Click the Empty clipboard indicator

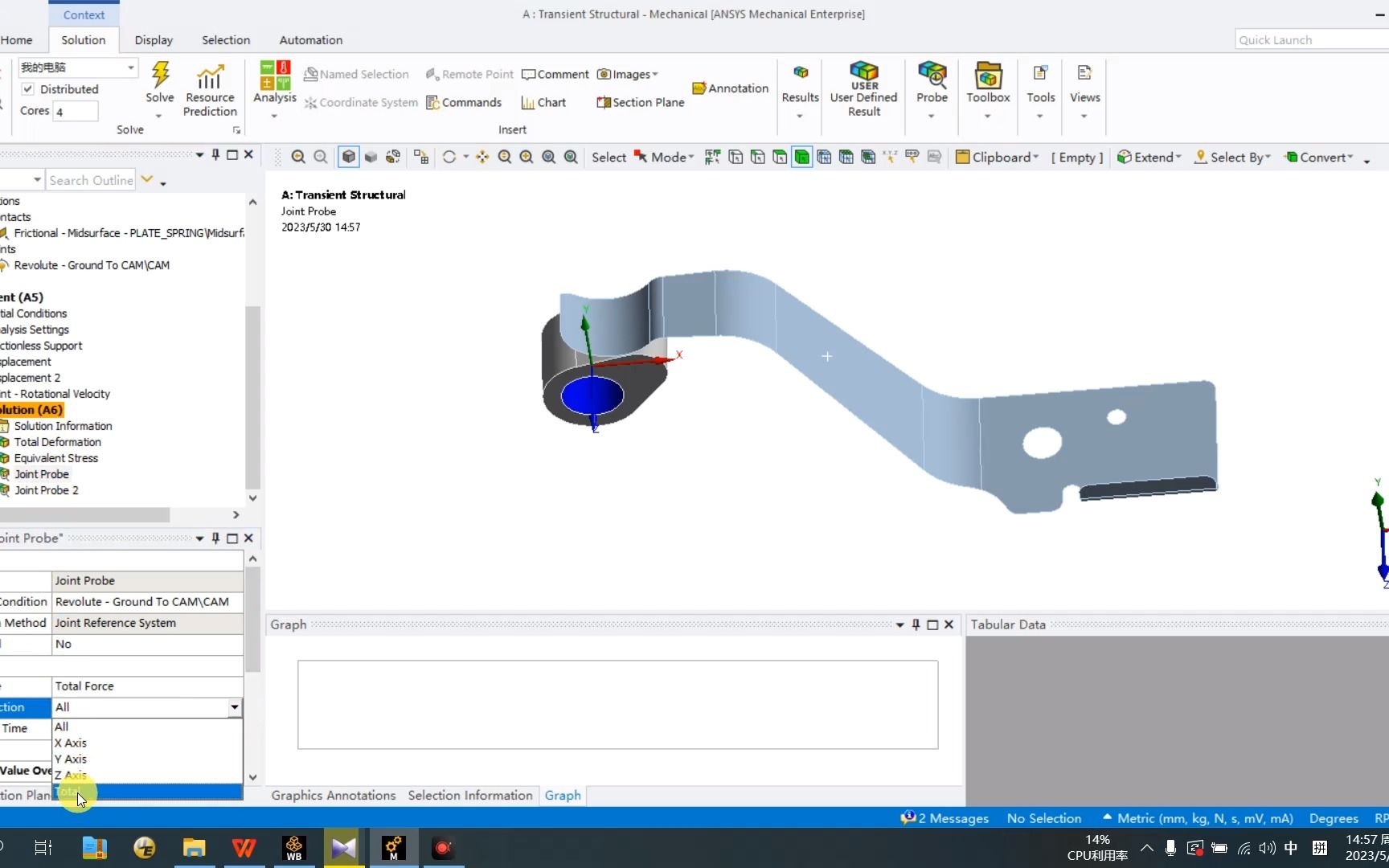1077,158
